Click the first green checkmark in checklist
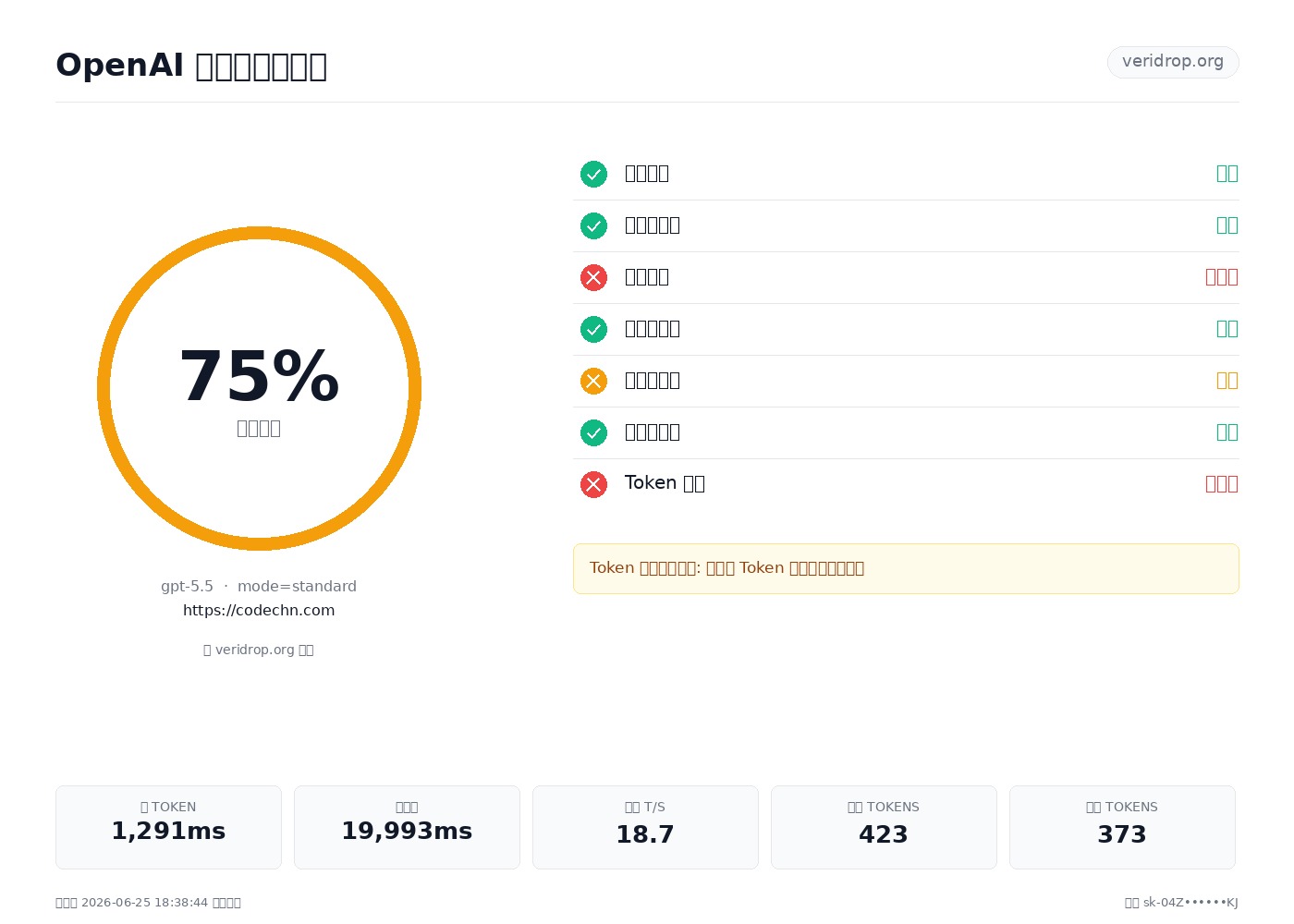Screen dimensions: 1294x924 (593, 174)
